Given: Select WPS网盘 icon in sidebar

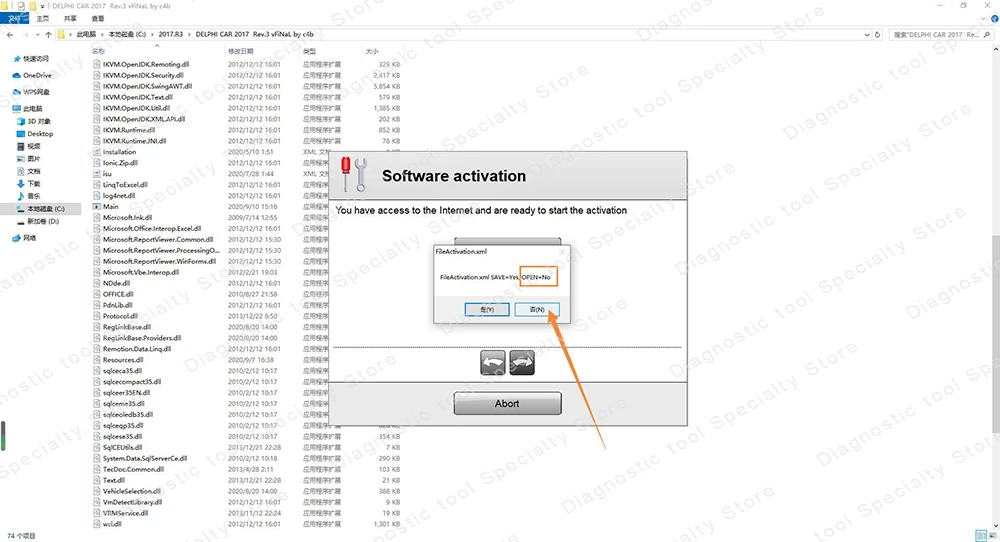Looking at the screenshot, I should (17, 92).
